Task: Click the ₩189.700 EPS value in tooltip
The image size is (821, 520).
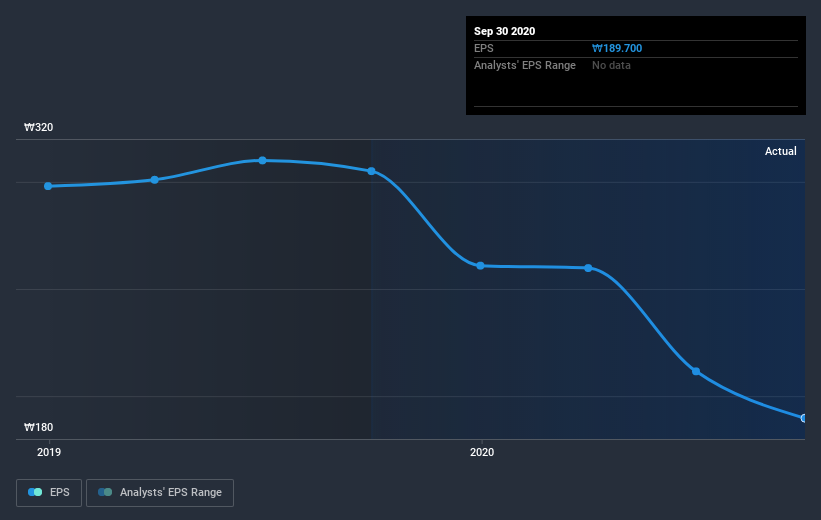Action: (x=617, y=48)
